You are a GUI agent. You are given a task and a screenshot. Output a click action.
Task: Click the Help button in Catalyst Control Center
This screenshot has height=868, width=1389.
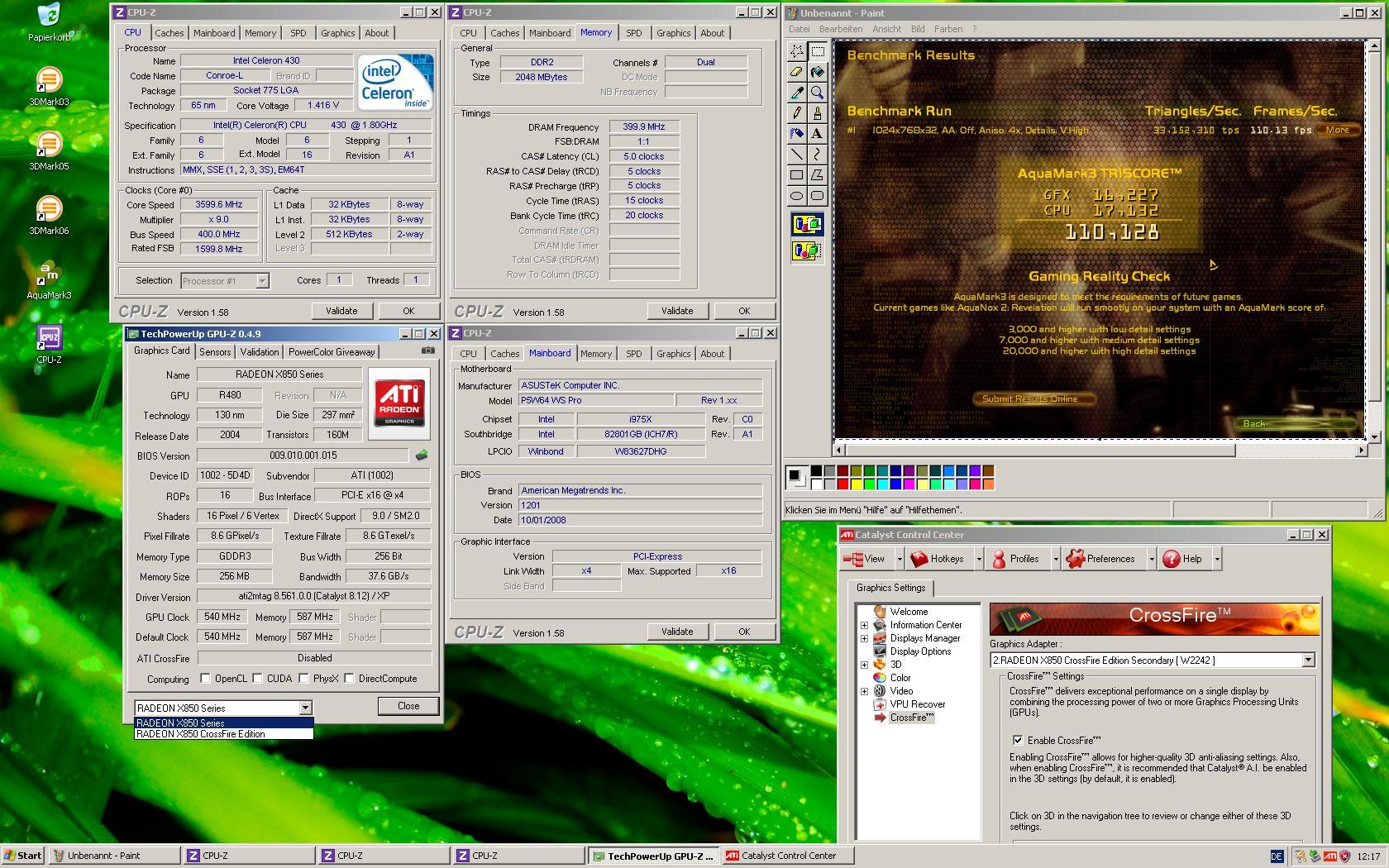1183,560
